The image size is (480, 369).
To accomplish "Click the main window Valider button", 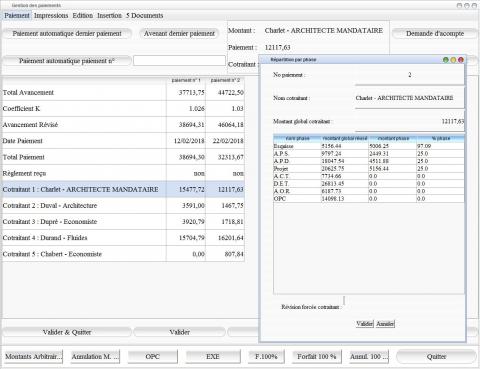I will (179, 332).
